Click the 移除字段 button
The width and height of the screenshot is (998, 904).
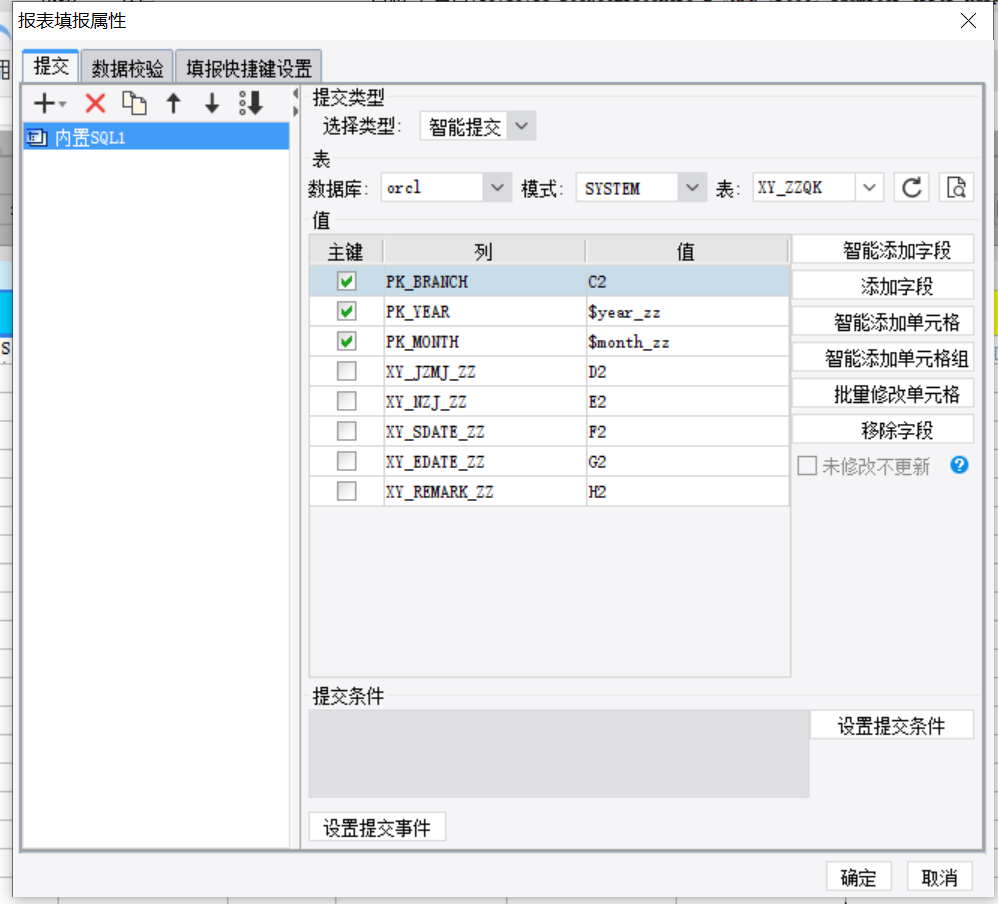(883, 430)
